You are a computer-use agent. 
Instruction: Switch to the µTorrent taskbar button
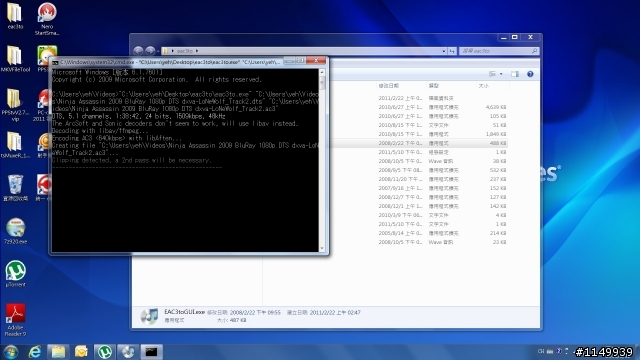104,352
